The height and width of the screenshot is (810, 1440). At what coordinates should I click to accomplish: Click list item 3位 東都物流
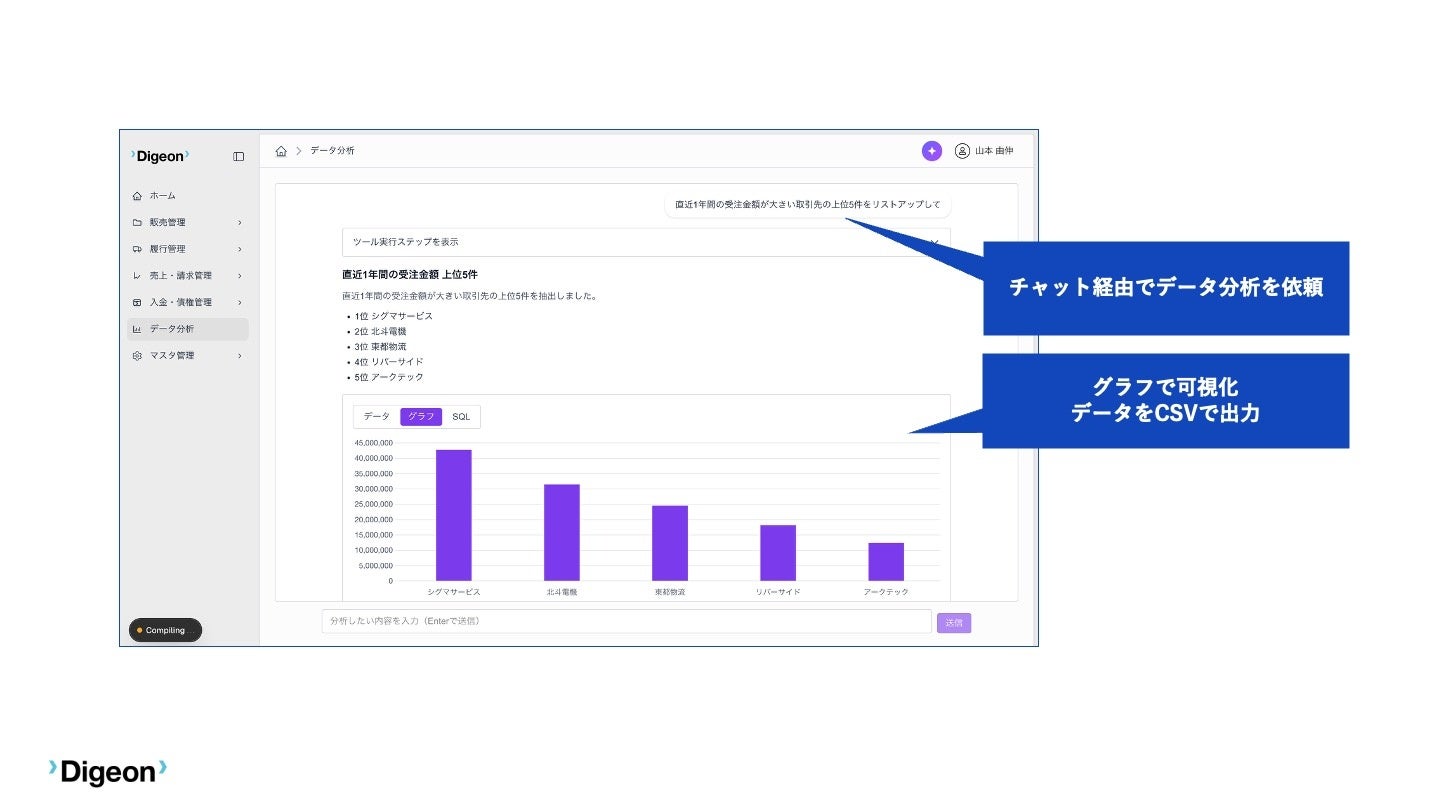pyautogui.click(x=381, y=346)
